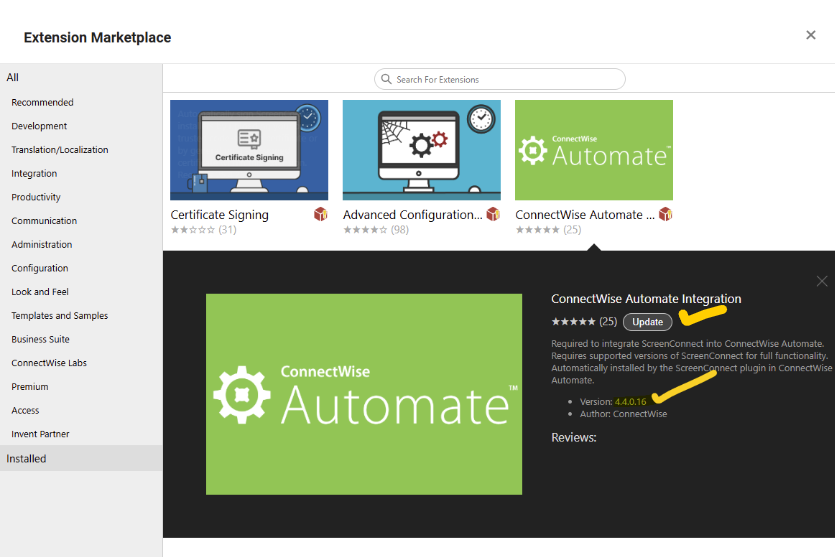Click the Certificate Signing star rating (31)
The width and height of the screenshot is (835, 557).
203,230
